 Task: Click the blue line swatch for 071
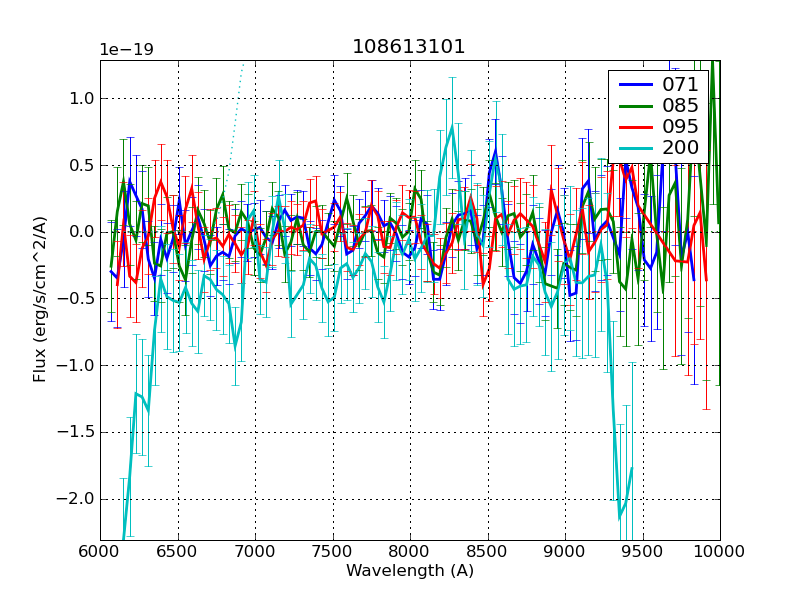tap(635, 85)
